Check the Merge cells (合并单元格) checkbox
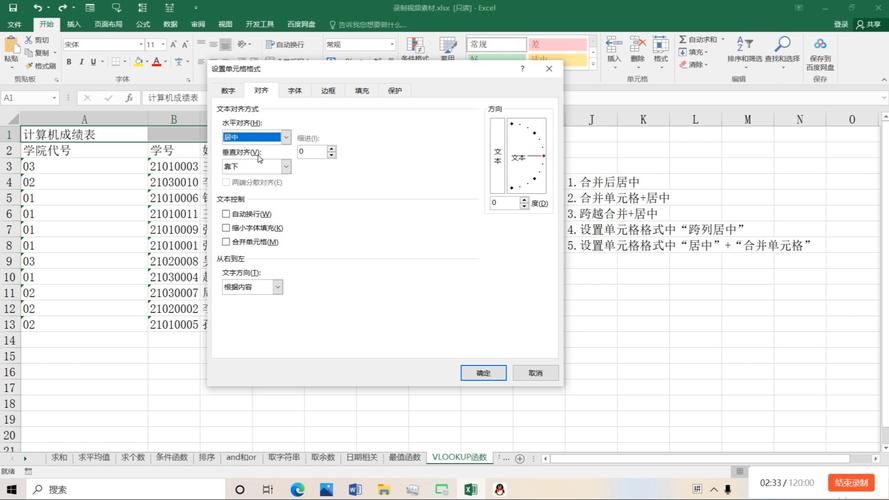 tap(226, 242)
